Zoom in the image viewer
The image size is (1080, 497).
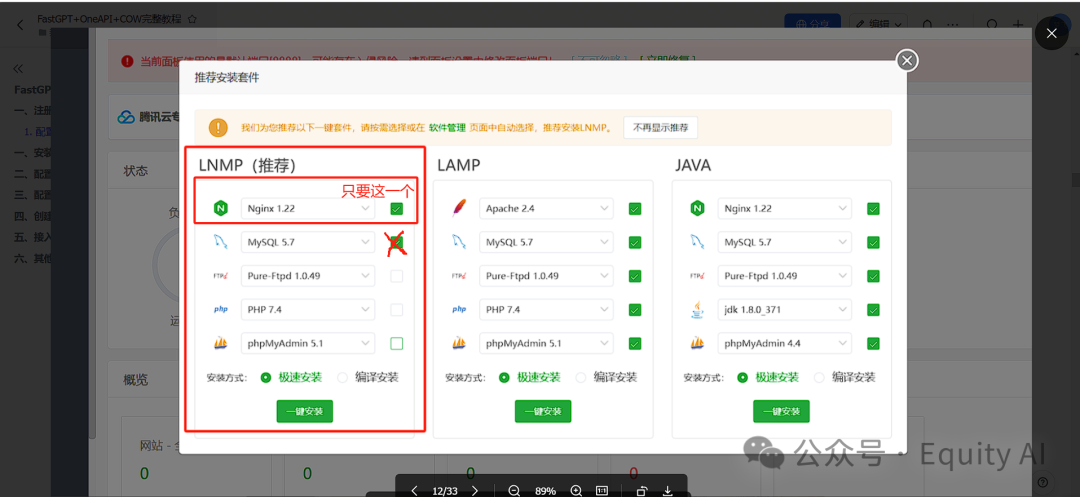(x=577, y=491)
